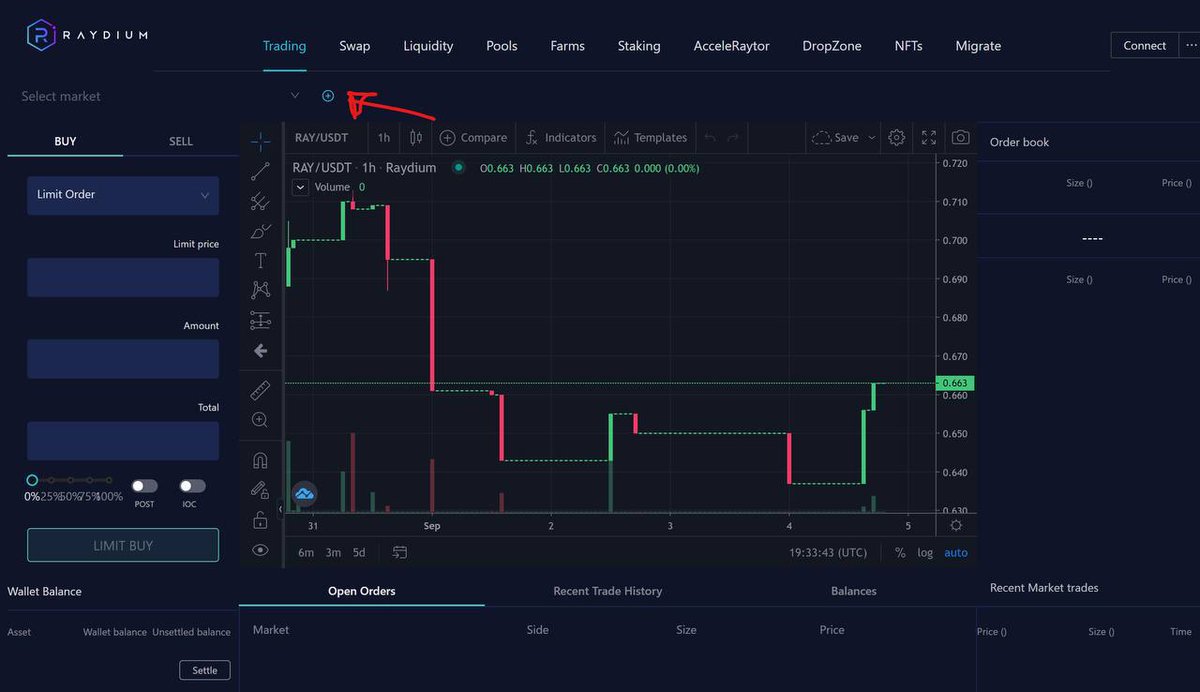Click the LIMIT BUY button
Image resolution: width=1200 pixels, height=692 pixels.
123,545
